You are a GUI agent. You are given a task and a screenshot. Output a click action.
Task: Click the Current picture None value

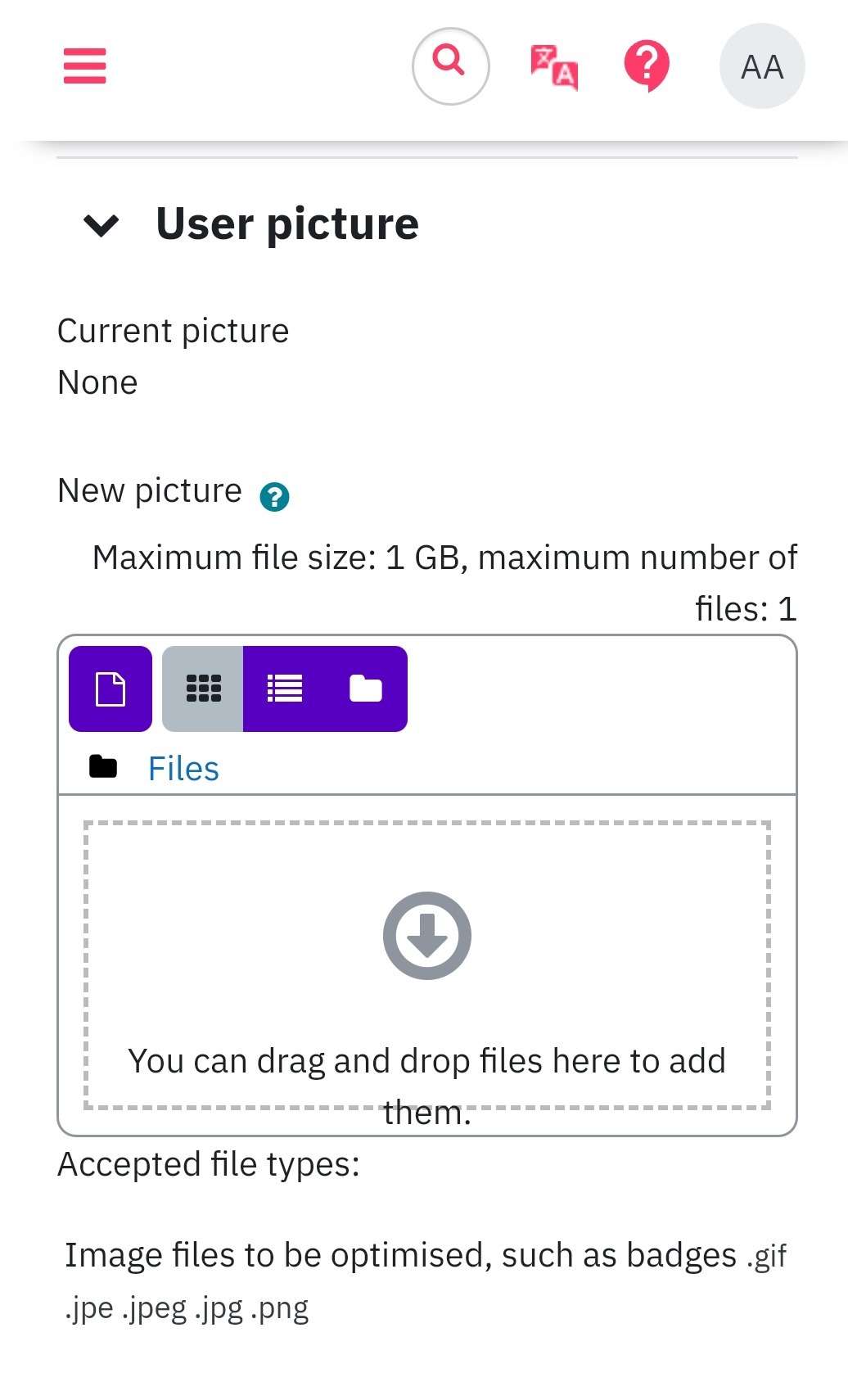point(97,382)
